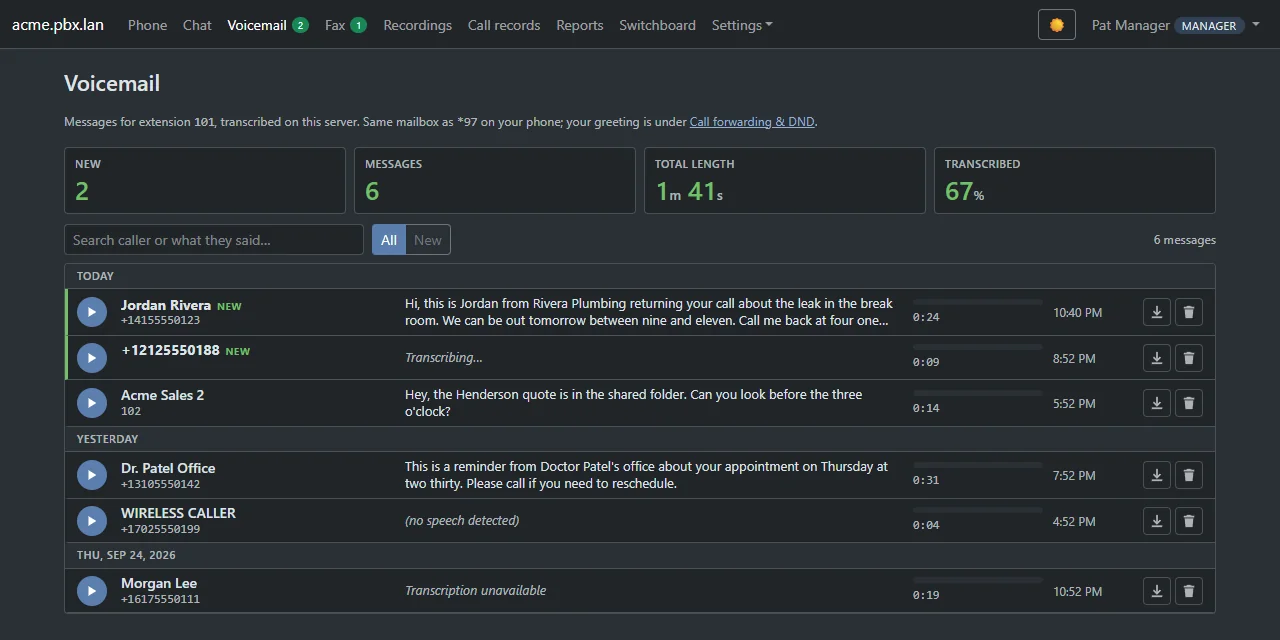Click 'Transcription unavailable' text

coord(476,591)
